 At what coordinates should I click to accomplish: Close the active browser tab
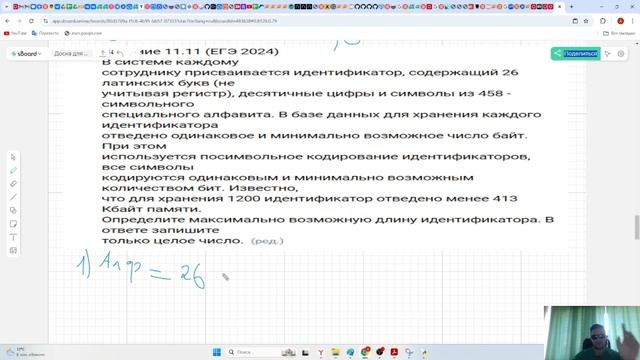pos(560,7)
